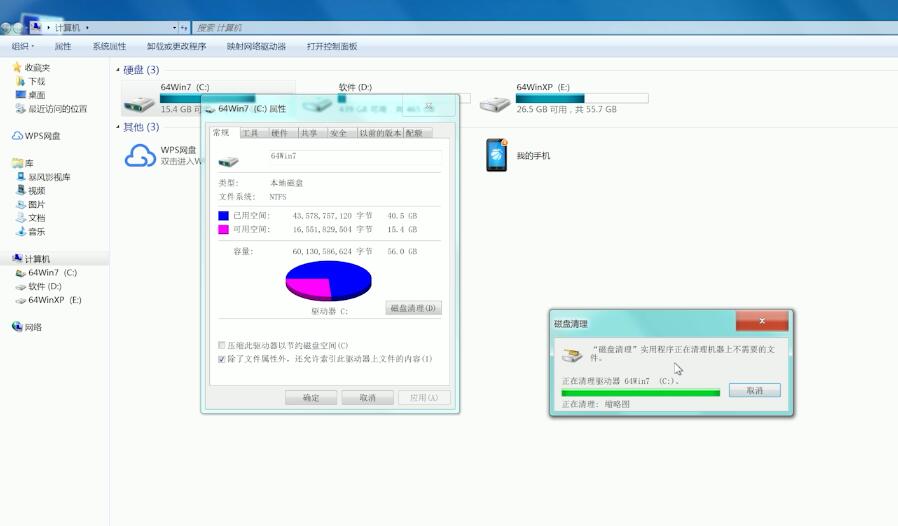Click drive icon in properties title bar
This screenshot has width=898, height=526.
[x=210, y=109]
